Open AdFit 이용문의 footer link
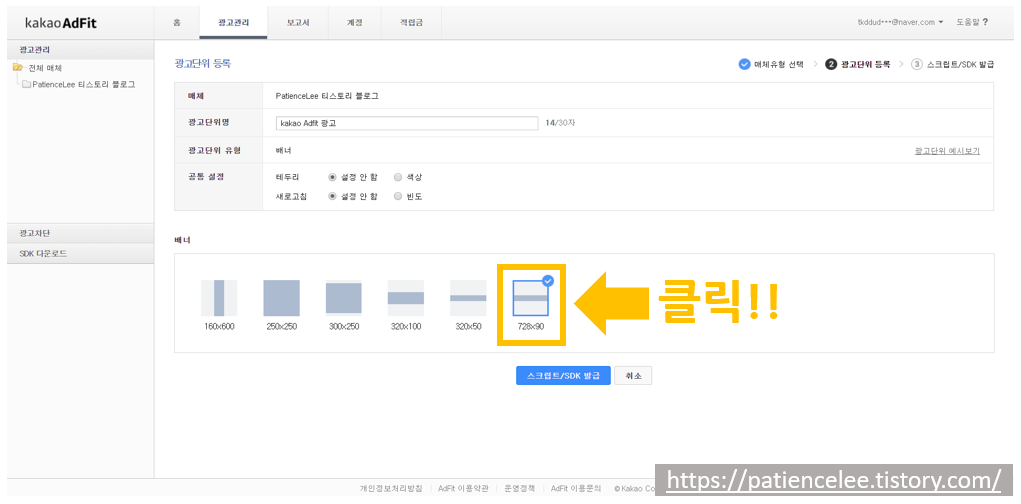Viewport: 1021px width, 504px height. point(574,488)
